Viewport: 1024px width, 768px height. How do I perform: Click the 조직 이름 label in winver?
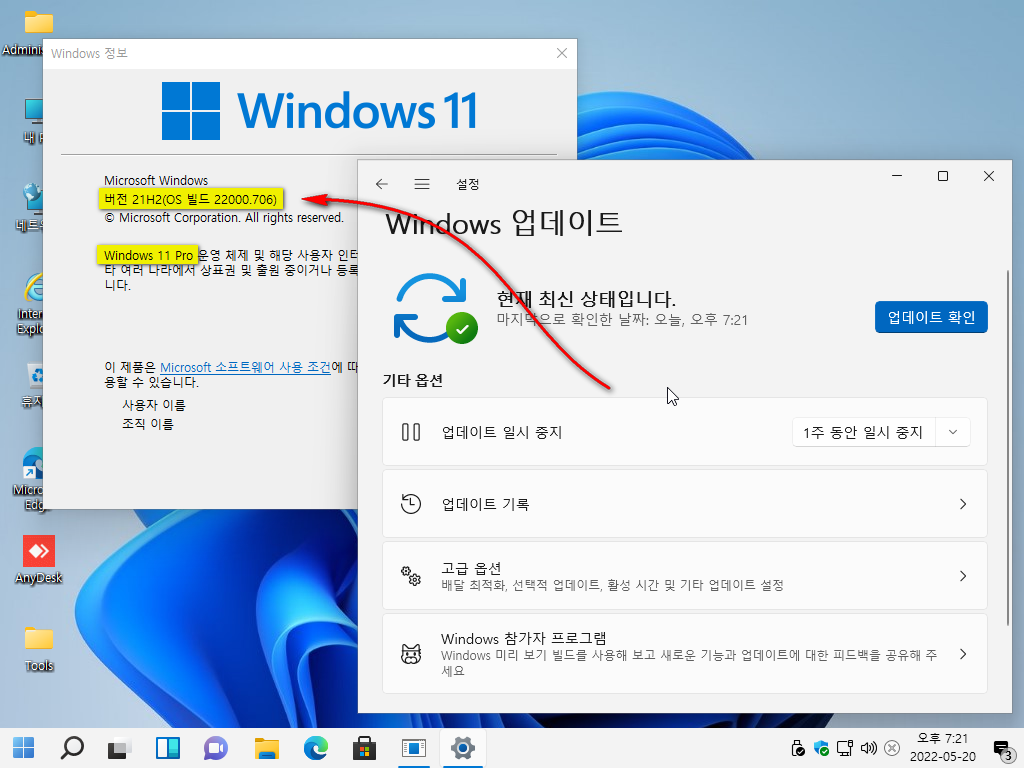(148, 424)
